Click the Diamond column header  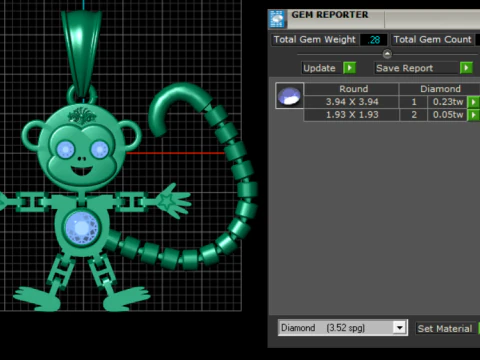point(440,89)
